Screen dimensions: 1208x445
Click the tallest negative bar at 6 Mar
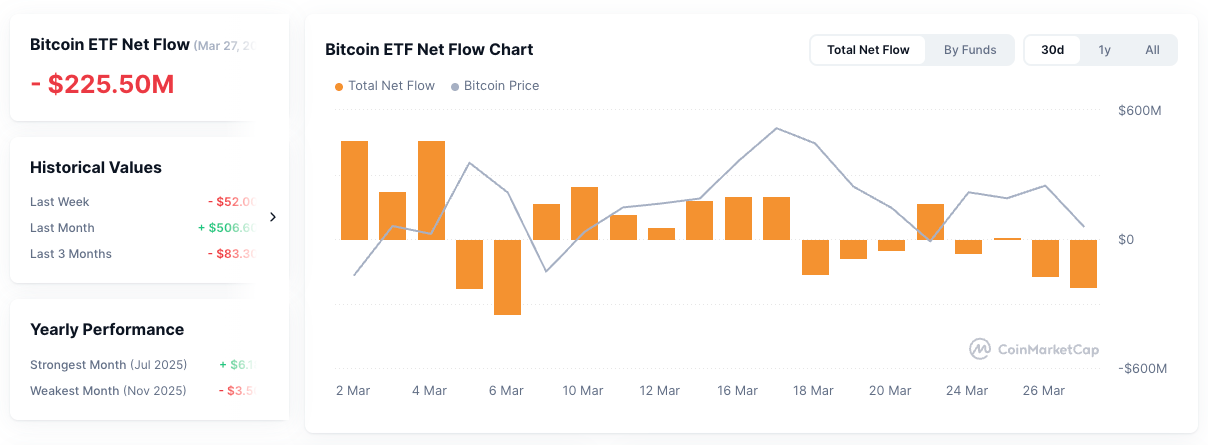pos(508,277)
